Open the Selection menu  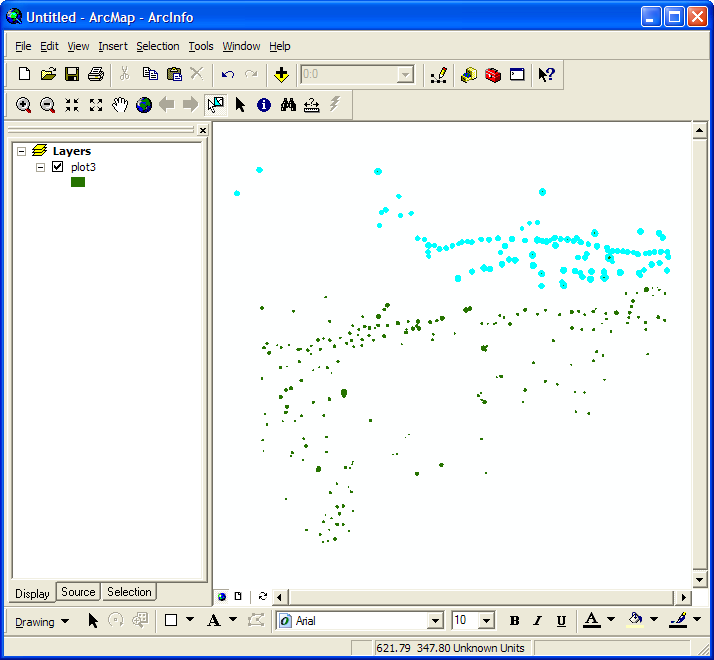pos(158,46)
